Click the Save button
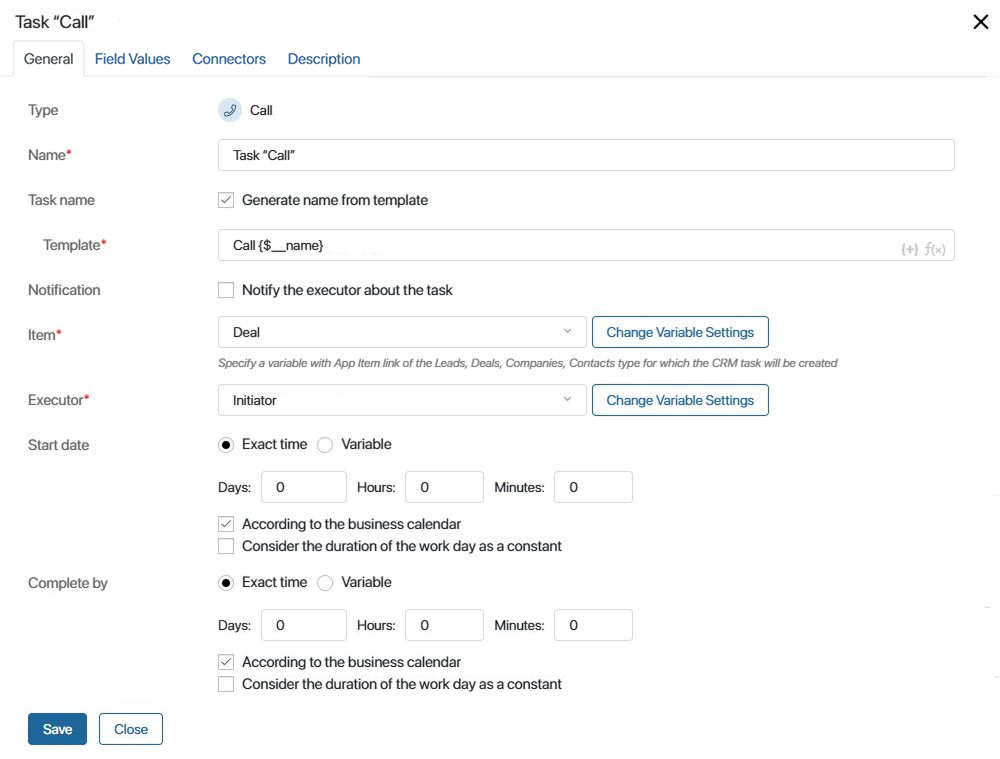Viewport: 1000px width, 759px height. tap(57, 729)
